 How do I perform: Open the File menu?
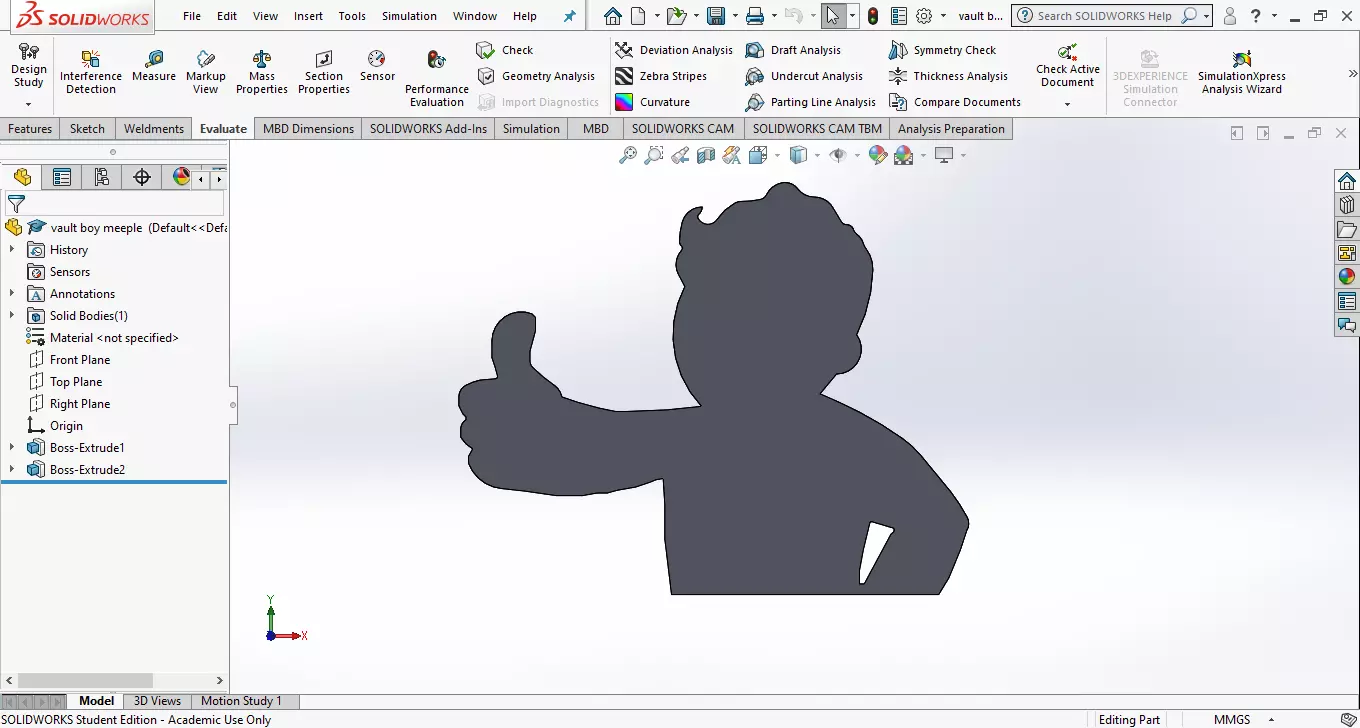pyautogui.click(x=192, y=16)
